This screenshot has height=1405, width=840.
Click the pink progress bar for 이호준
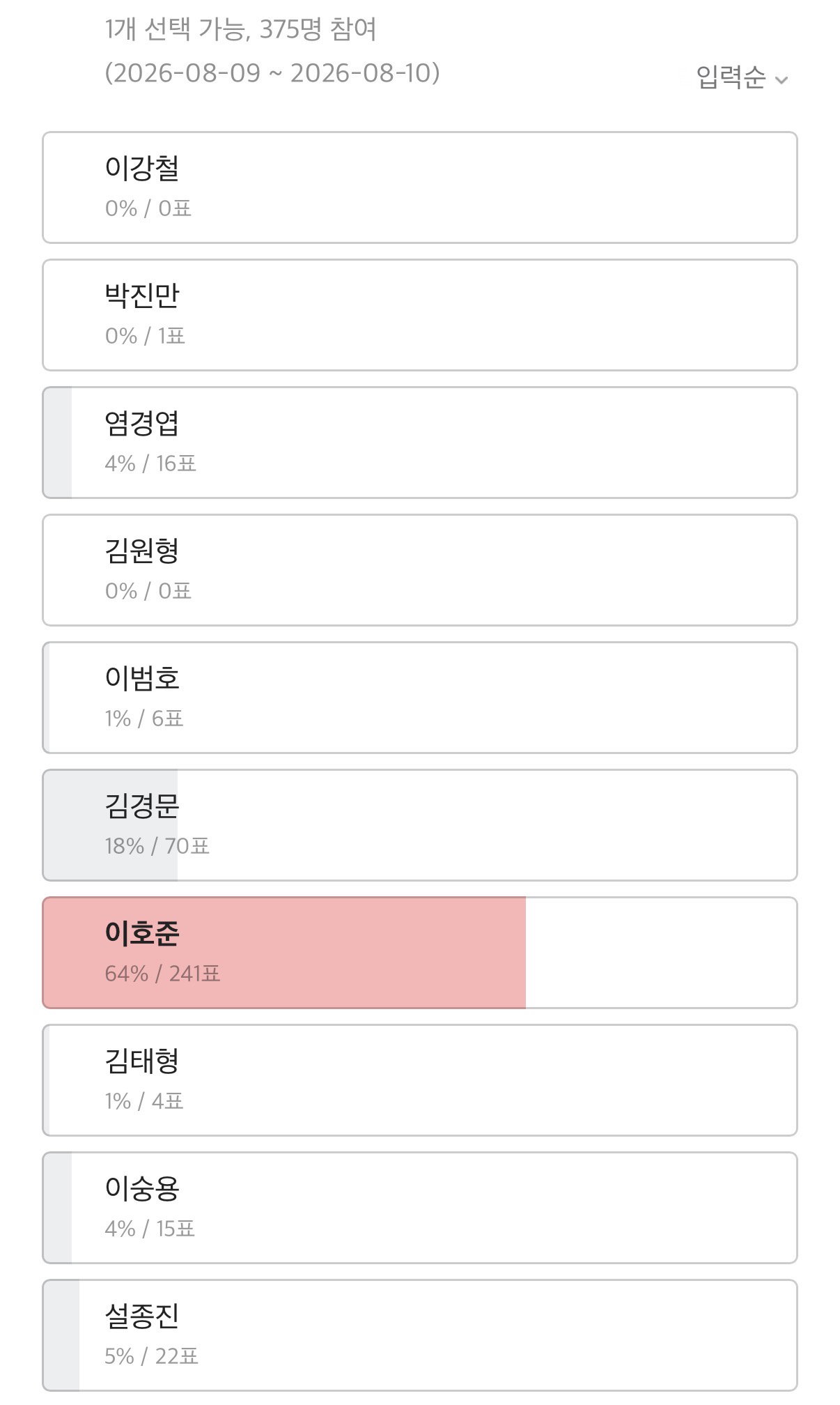284,953
